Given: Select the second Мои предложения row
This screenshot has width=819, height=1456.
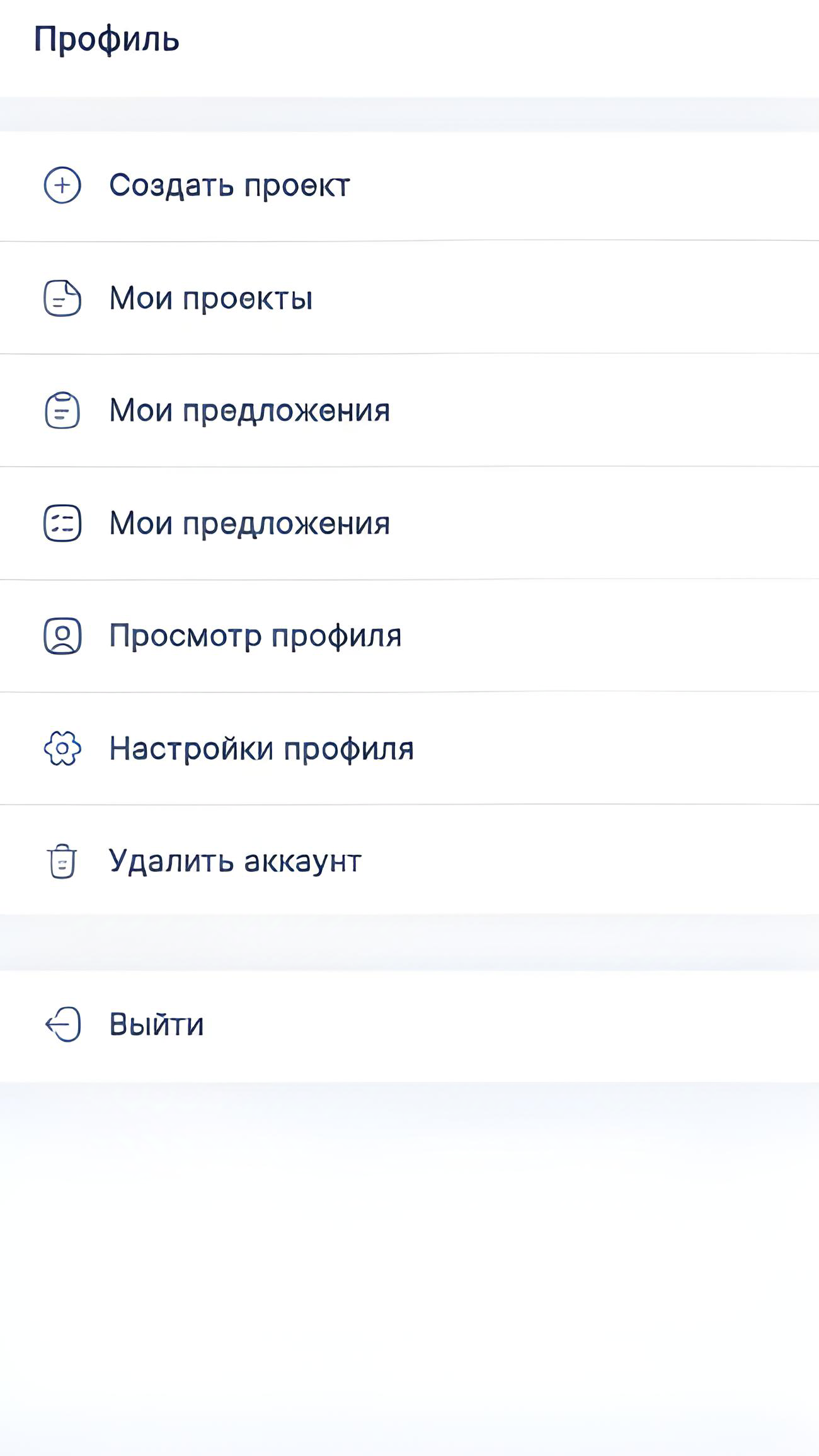Looking at the screenshot, I should [249, 522].
